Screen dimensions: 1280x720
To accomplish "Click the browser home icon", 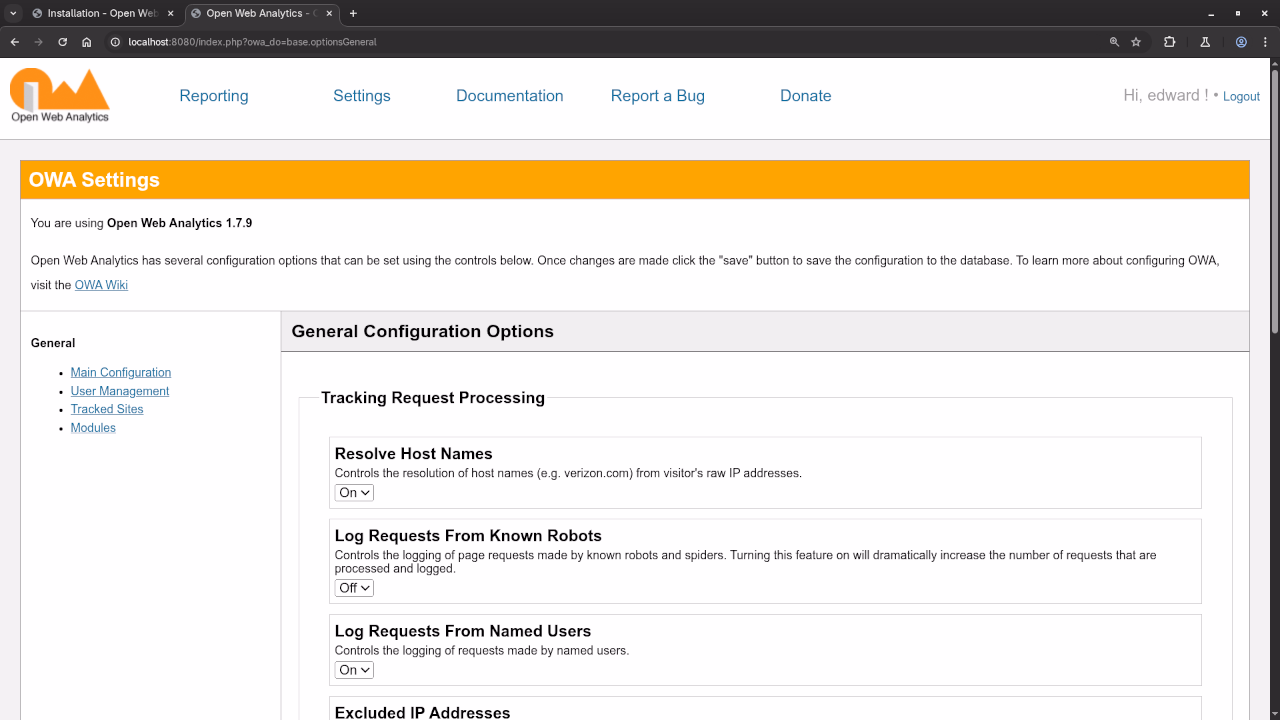I will [x=87, y=42].
